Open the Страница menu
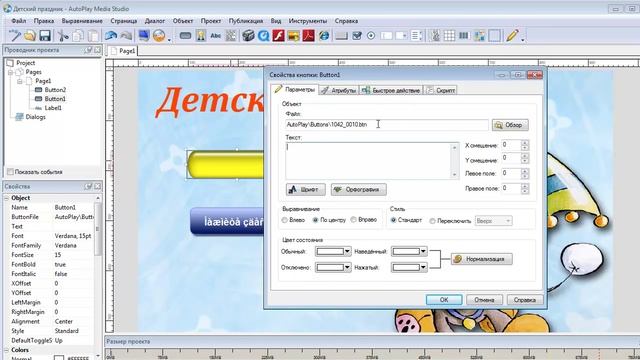640x360 pixels. (x=123, y=21)
